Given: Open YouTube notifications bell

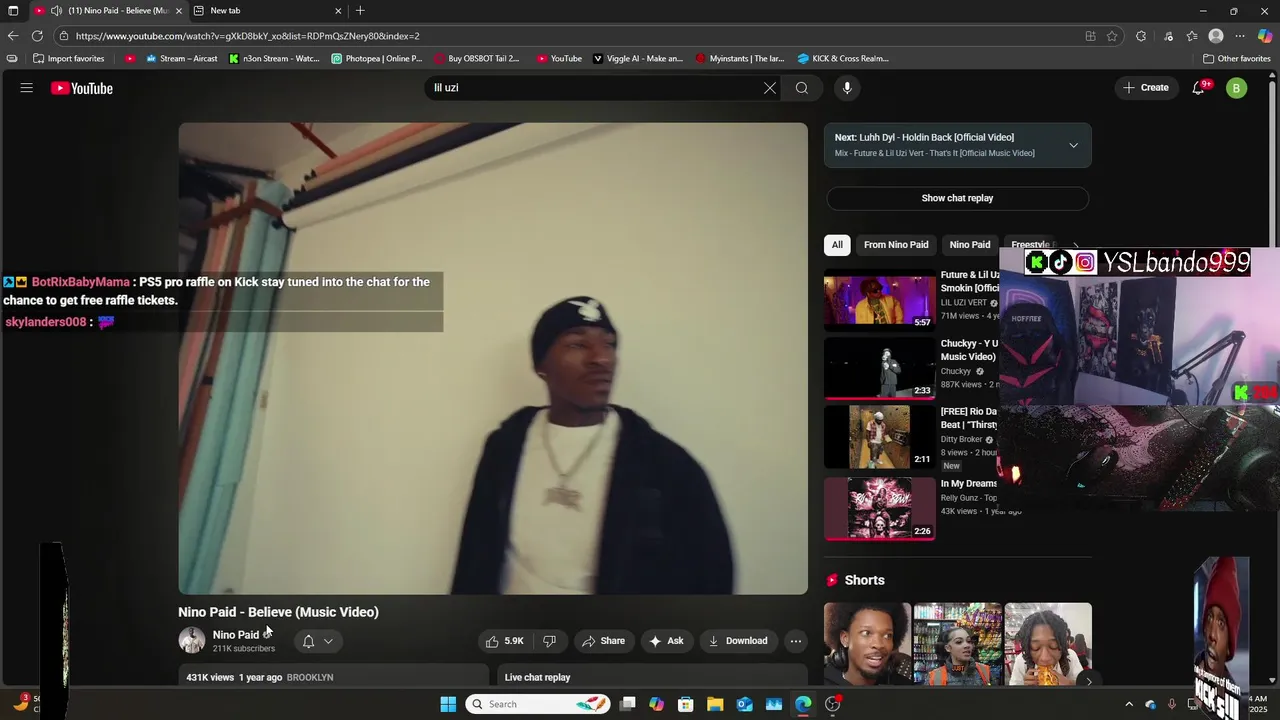Looking at the screenshot, I should pos(1199,88).
